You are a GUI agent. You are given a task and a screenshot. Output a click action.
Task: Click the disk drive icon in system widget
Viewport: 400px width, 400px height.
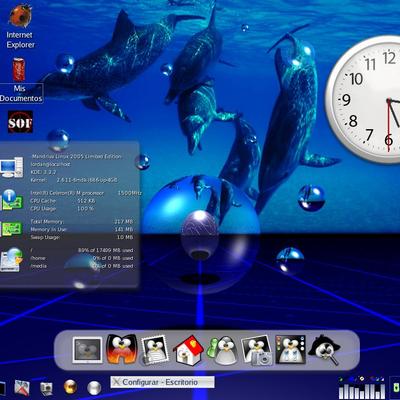click(x=11, y=259)
